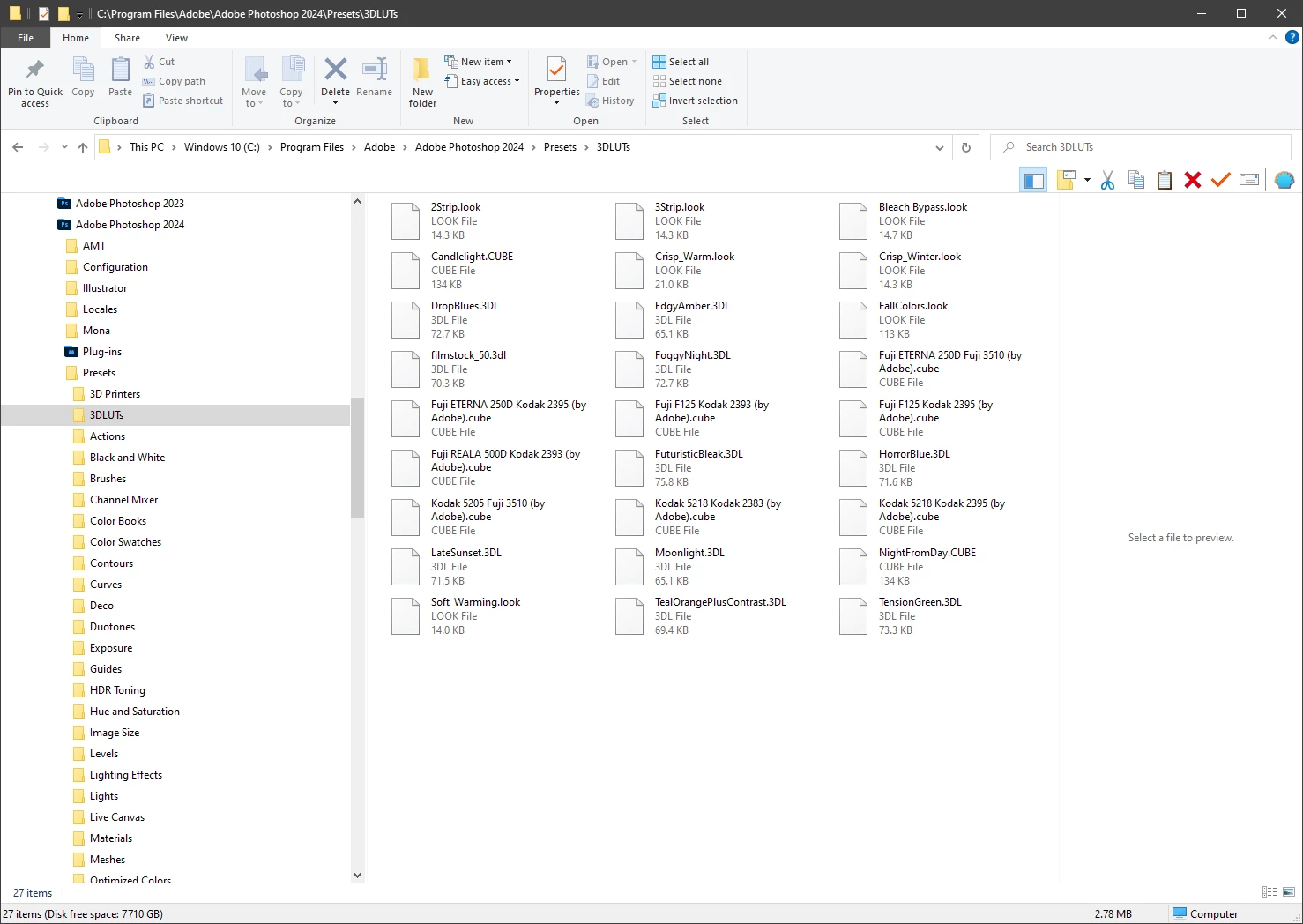Click the orange checkmark properties toolbar icon
This screenshot has width=1303, height=924.
[x=1221, y=180]
